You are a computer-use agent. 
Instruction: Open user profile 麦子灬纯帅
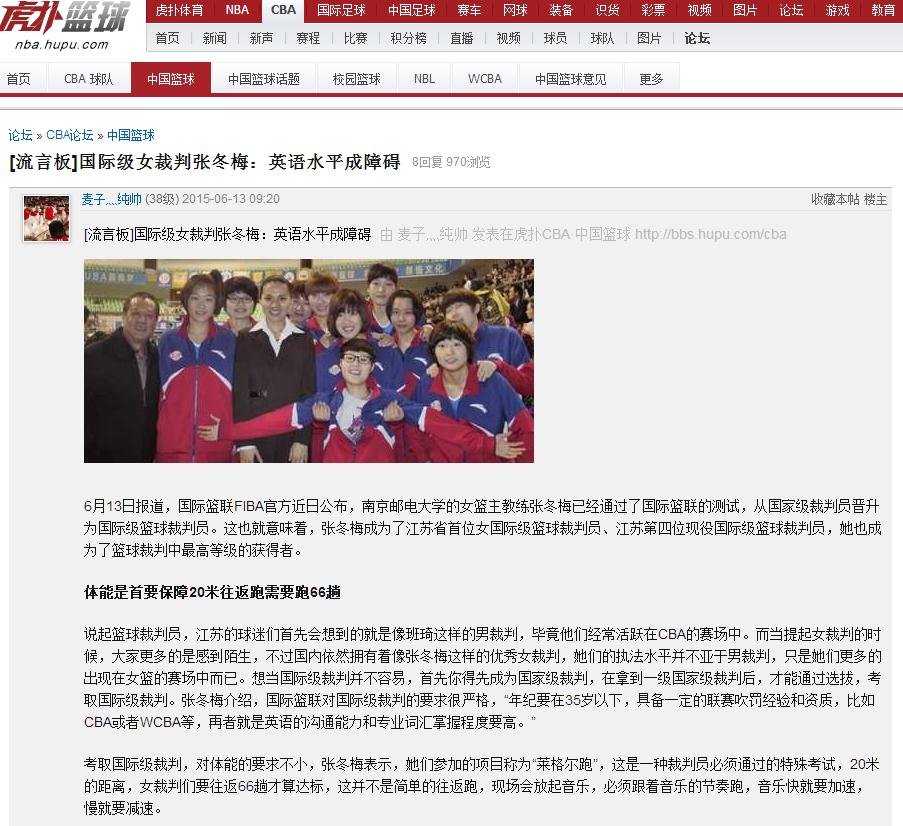112,199
